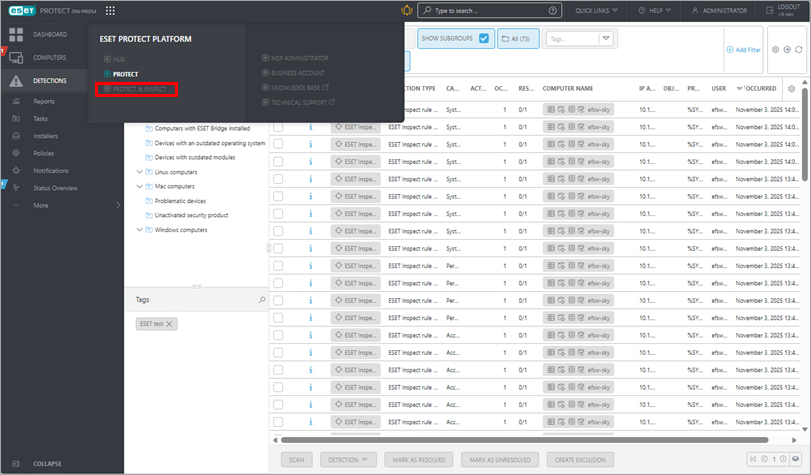Click the Tags panel search magnifier
The height and width of the screenshot is (475, 811).
point(262,299)
